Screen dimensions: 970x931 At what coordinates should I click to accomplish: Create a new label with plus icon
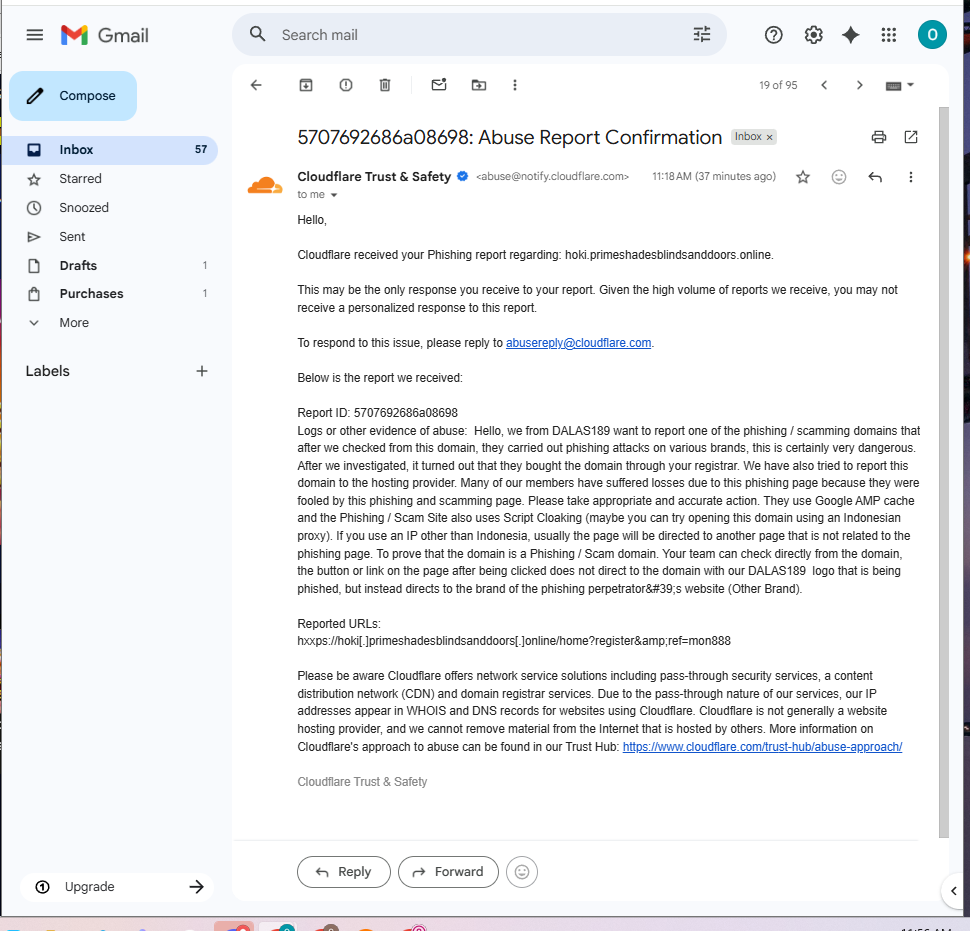[202, 371]
